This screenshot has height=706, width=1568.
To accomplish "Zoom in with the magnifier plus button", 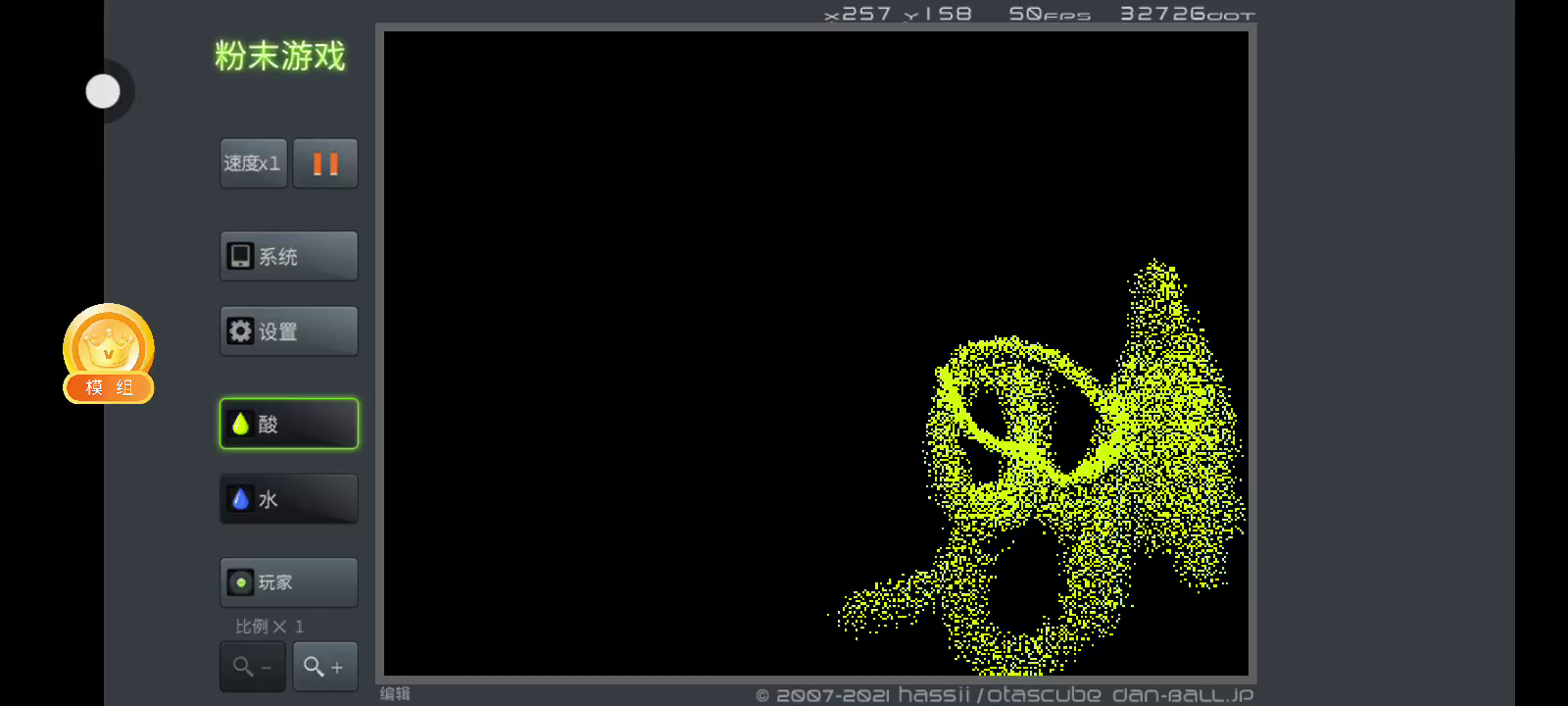I will click(324, 667).
